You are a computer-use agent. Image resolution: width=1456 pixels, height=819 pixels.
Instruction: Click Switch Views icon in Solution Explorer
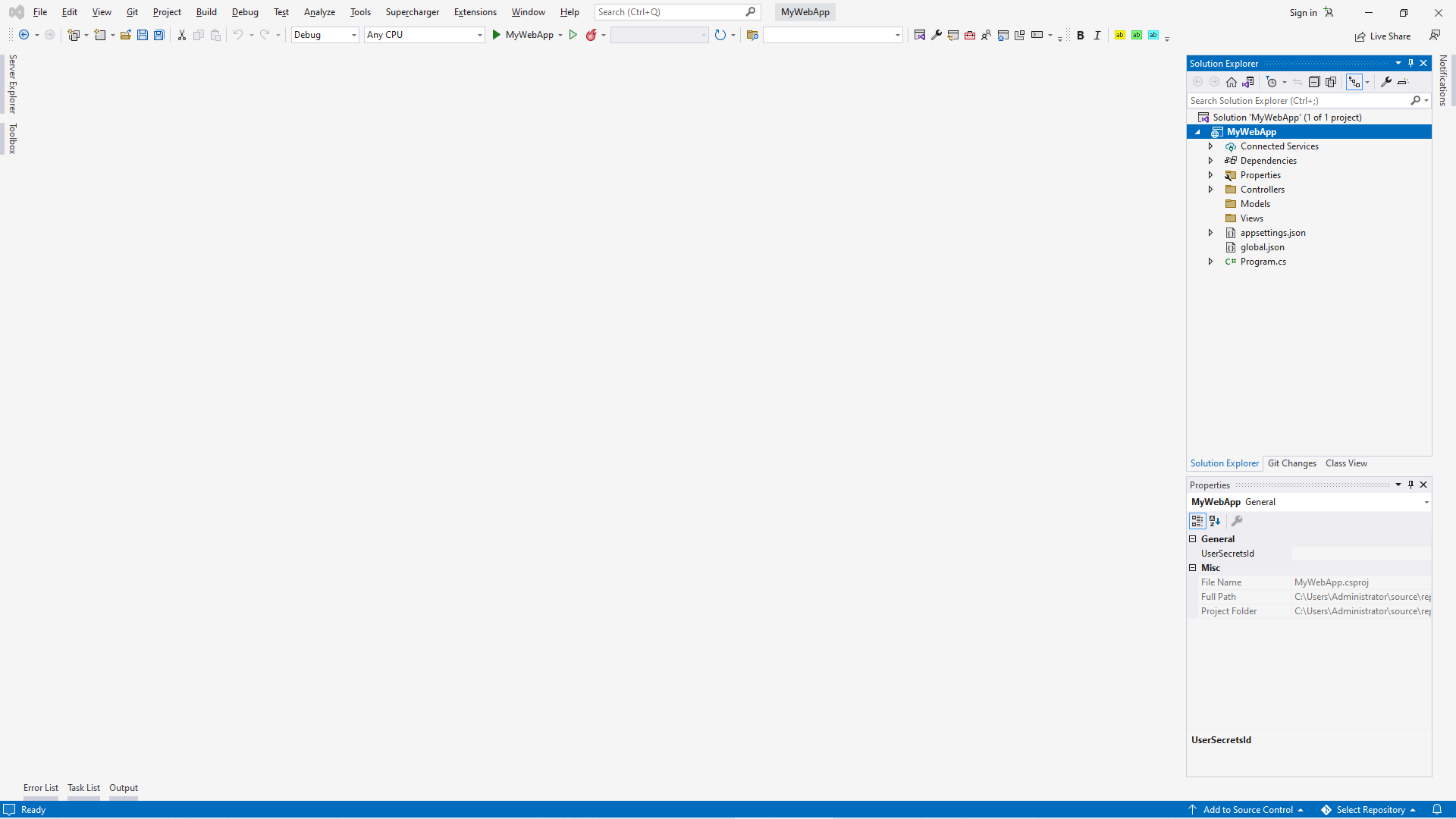pyautogui.click(x=1248, y=82)
